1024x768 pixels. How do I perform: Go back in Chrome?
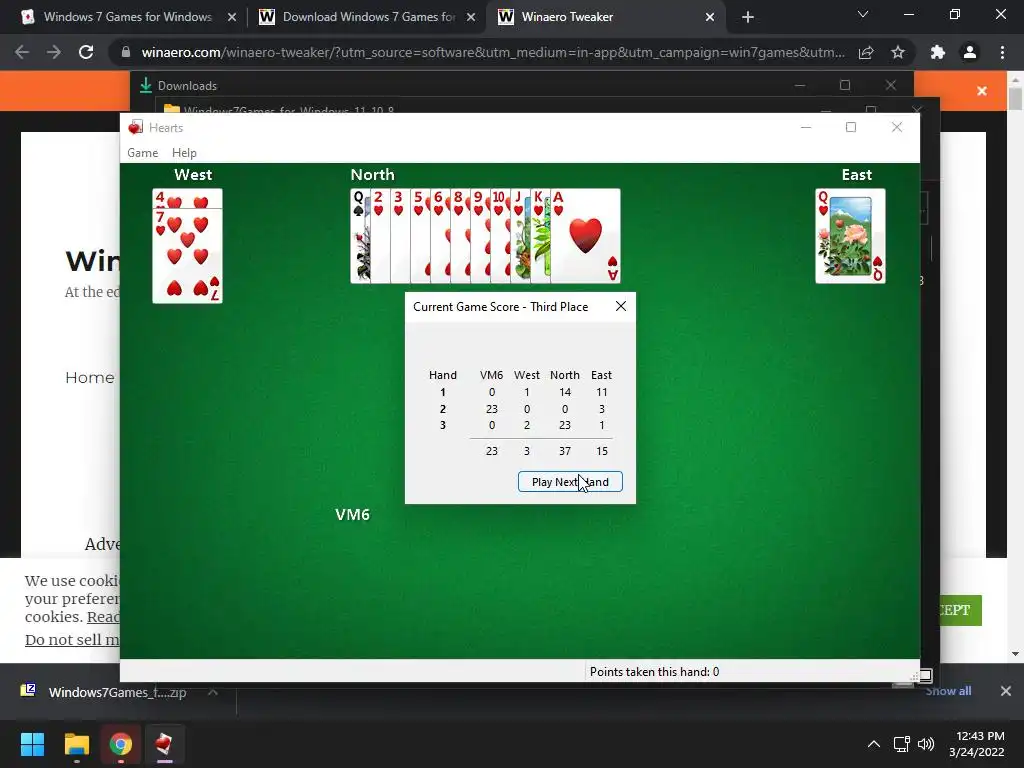(22, 52)
